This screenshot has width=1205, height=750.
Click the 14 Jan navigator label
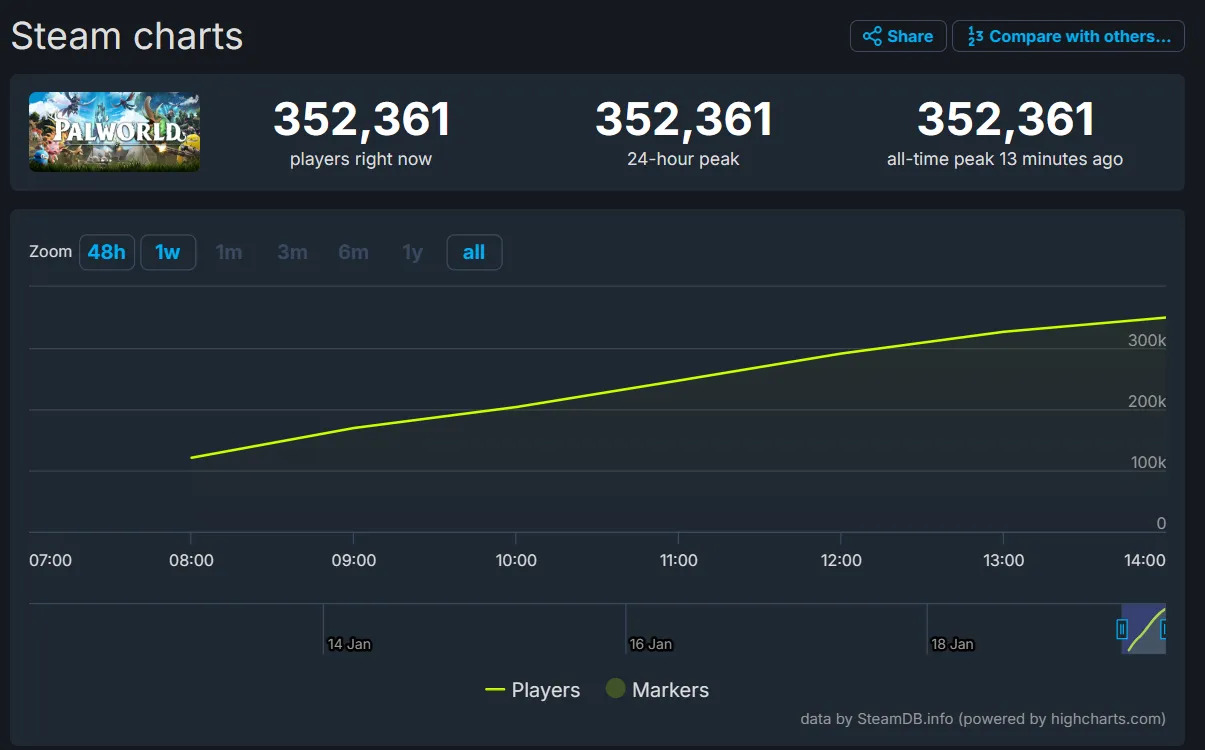tap(349, 644)
